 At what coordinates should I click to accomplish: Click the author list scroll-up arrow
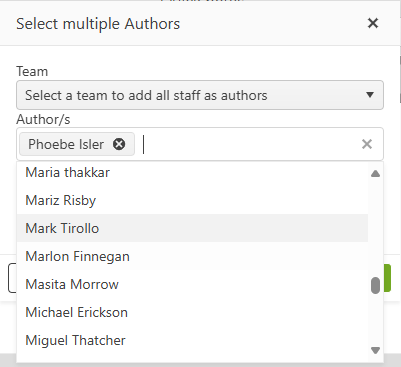pyautogui.click(x=375, y=173)
